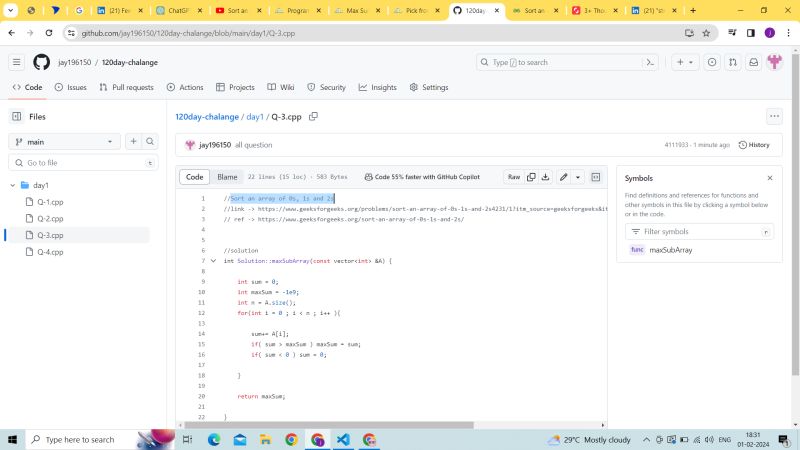Image resolution: width=800 pixels, height=450 pixels.
Task: Open Task View from taskbar
Action: pos(187,439)
